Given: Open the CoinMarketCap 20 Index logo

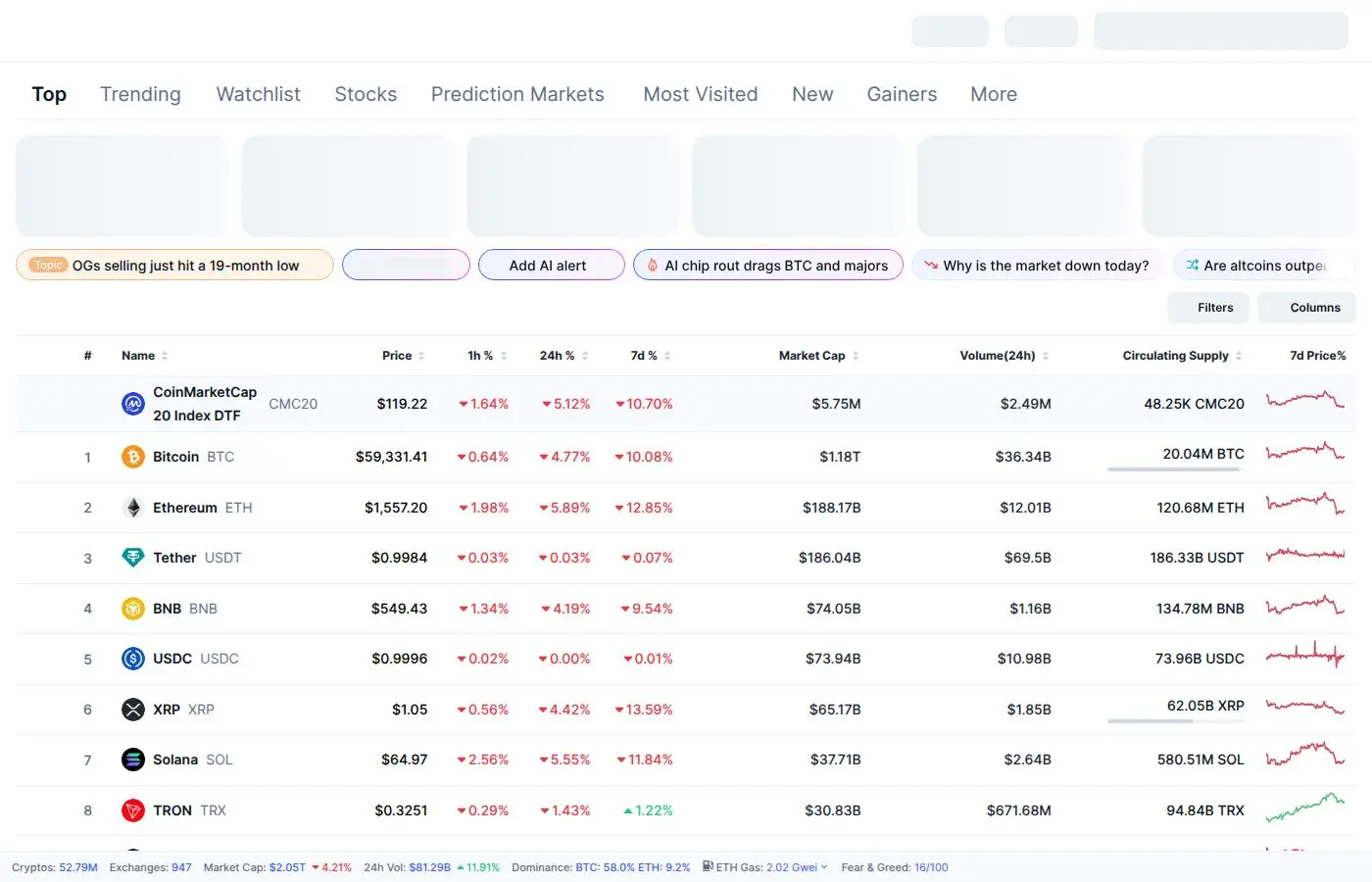Looking at the screenshot, I should [x=133, y=404].
